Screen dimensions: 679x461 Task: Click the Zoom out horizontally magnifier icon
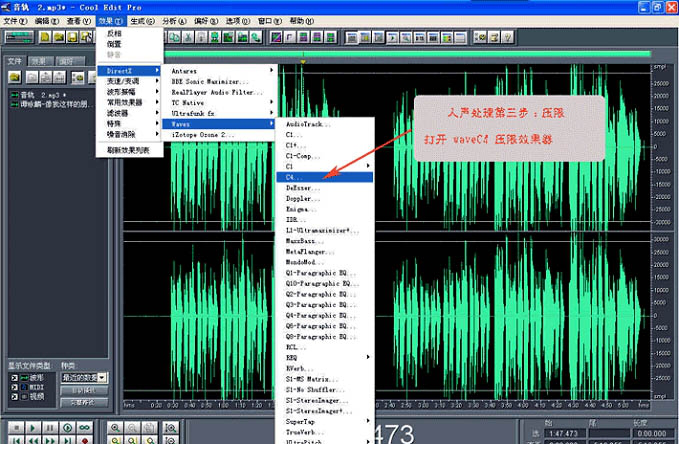pyautogui.click(x=132, y=428)
